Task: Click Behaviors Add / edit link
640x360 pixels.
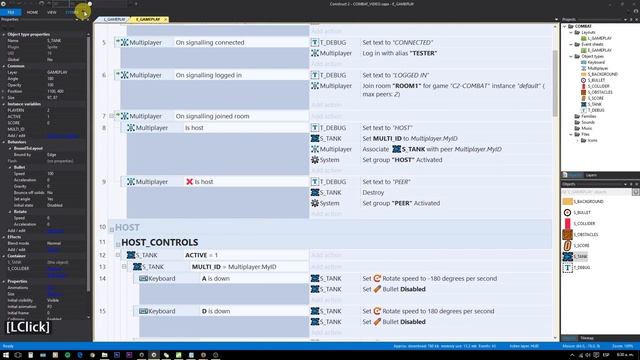Action: coord(56,231)
